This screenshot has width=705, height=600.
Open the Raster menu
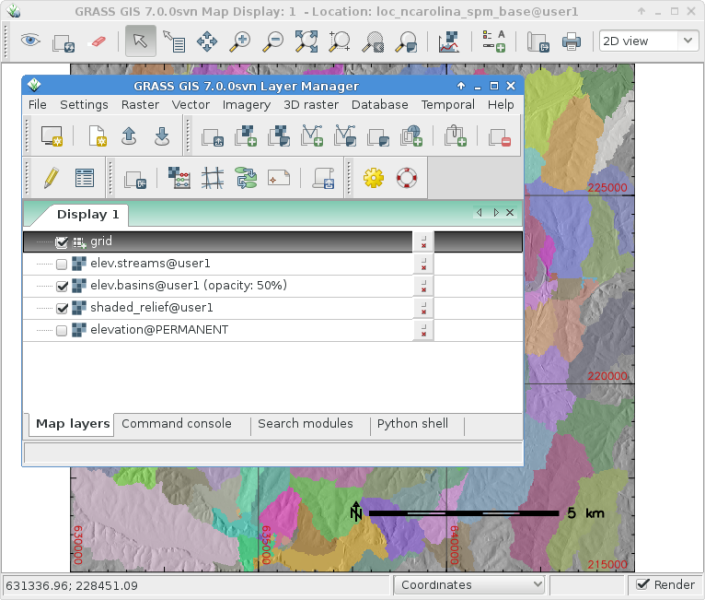[140, 104]
